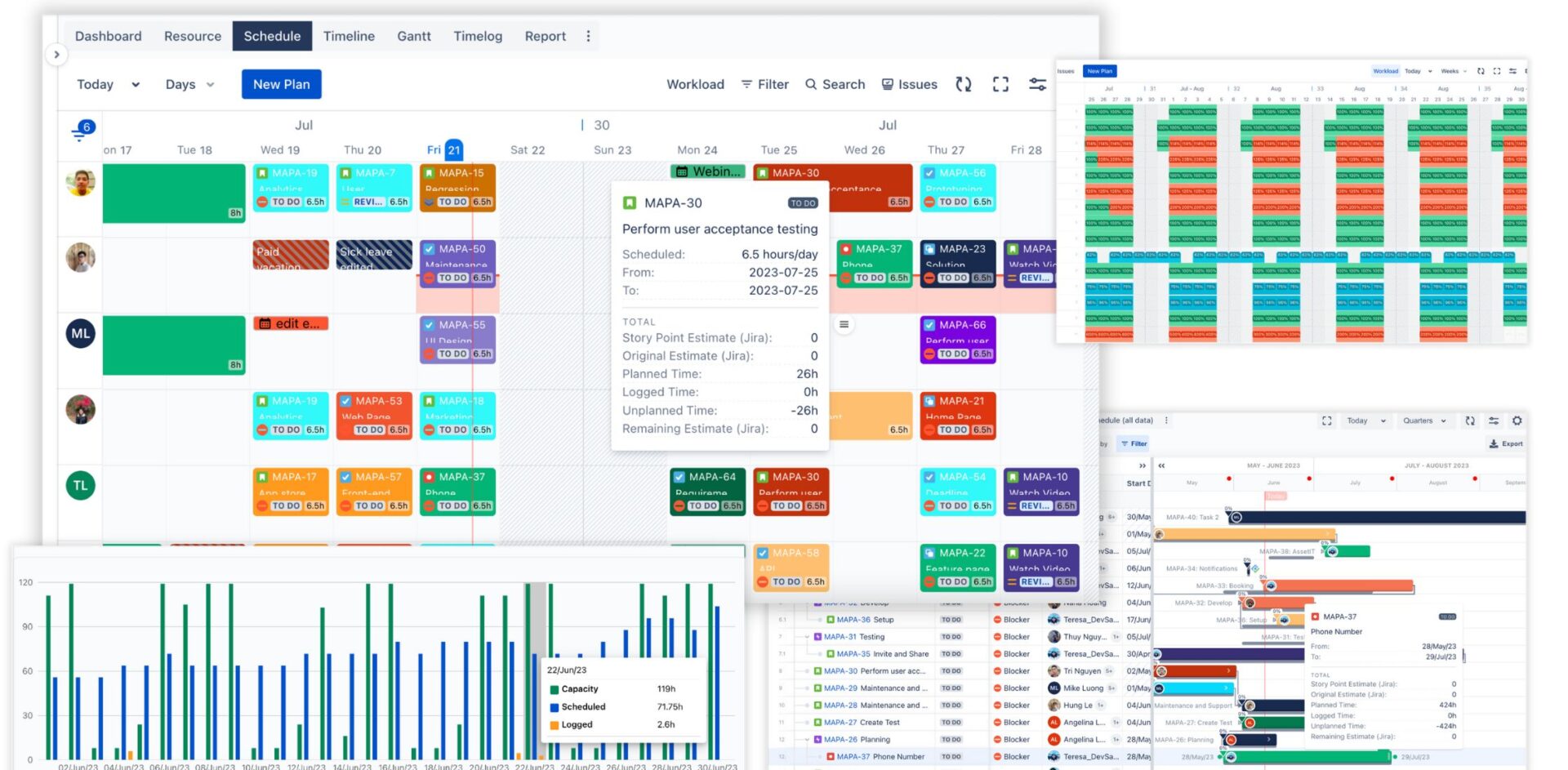Open the kebab menu next to Schedule (all data)

point(1167,420)
